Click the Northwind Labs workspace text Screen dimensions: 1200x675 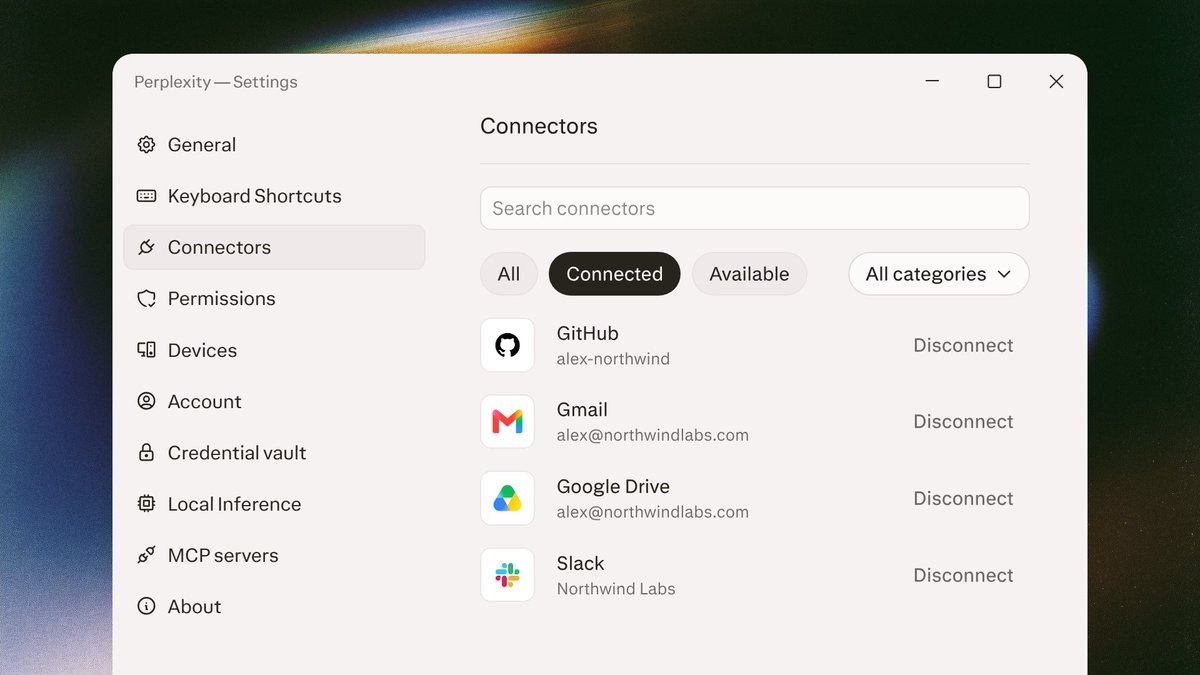coord(616,589)
